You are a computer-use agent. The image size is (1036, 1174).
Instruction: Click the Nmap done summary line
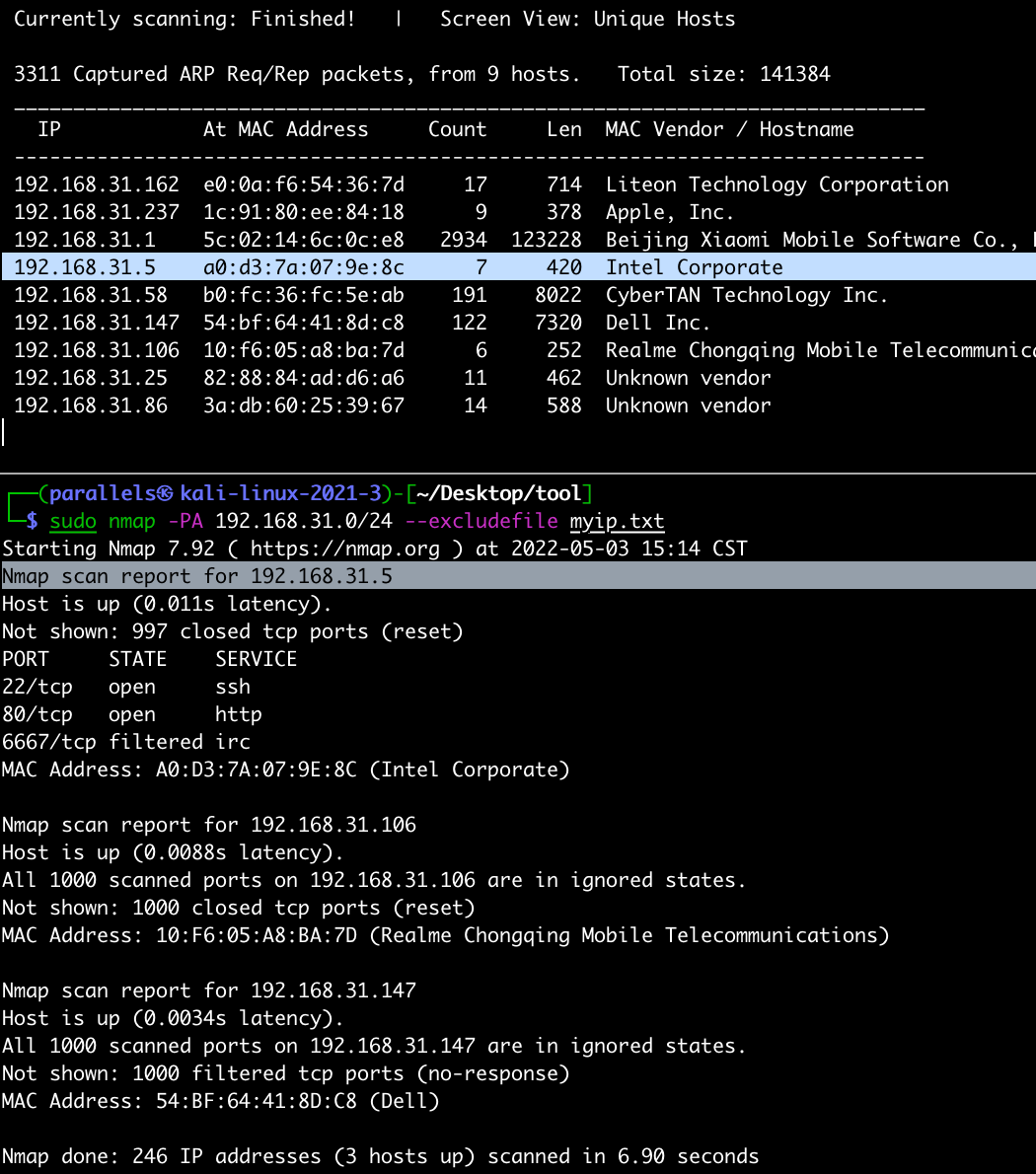tap(380, 1156)
